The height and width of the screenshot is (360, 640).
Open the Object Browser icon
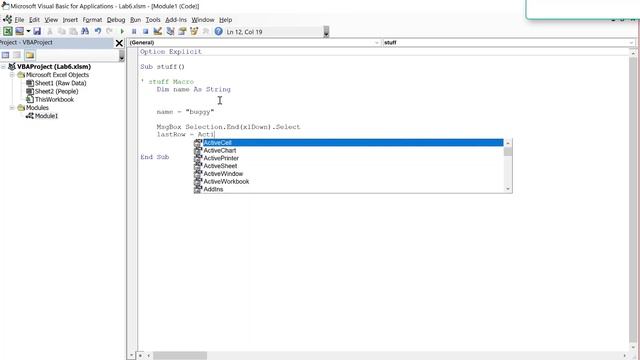194,31
